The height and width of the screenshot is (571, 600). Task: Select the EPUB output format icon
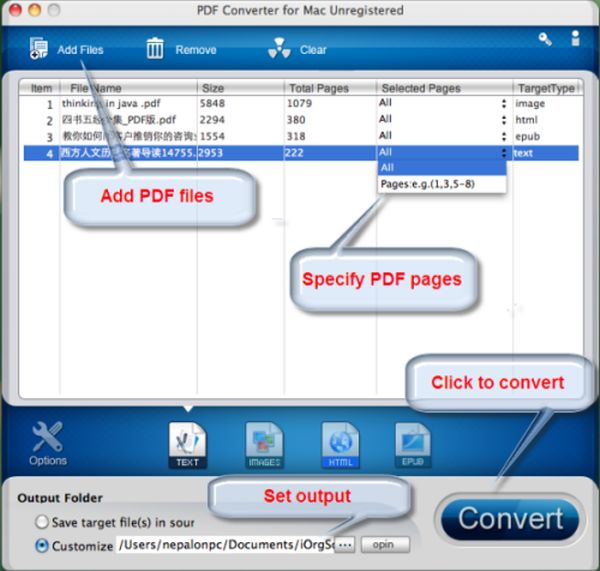click(412, 445)
